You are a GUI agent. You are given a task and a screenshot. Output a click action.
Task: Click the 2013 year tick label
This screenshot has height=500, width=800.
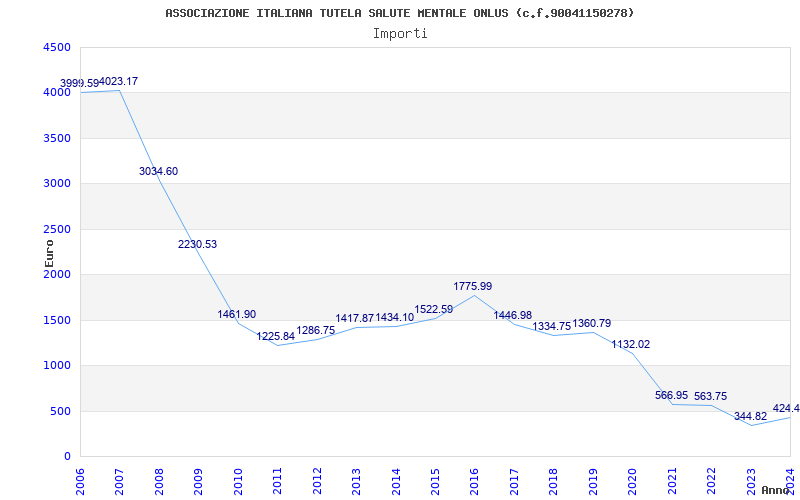point(356,481)
